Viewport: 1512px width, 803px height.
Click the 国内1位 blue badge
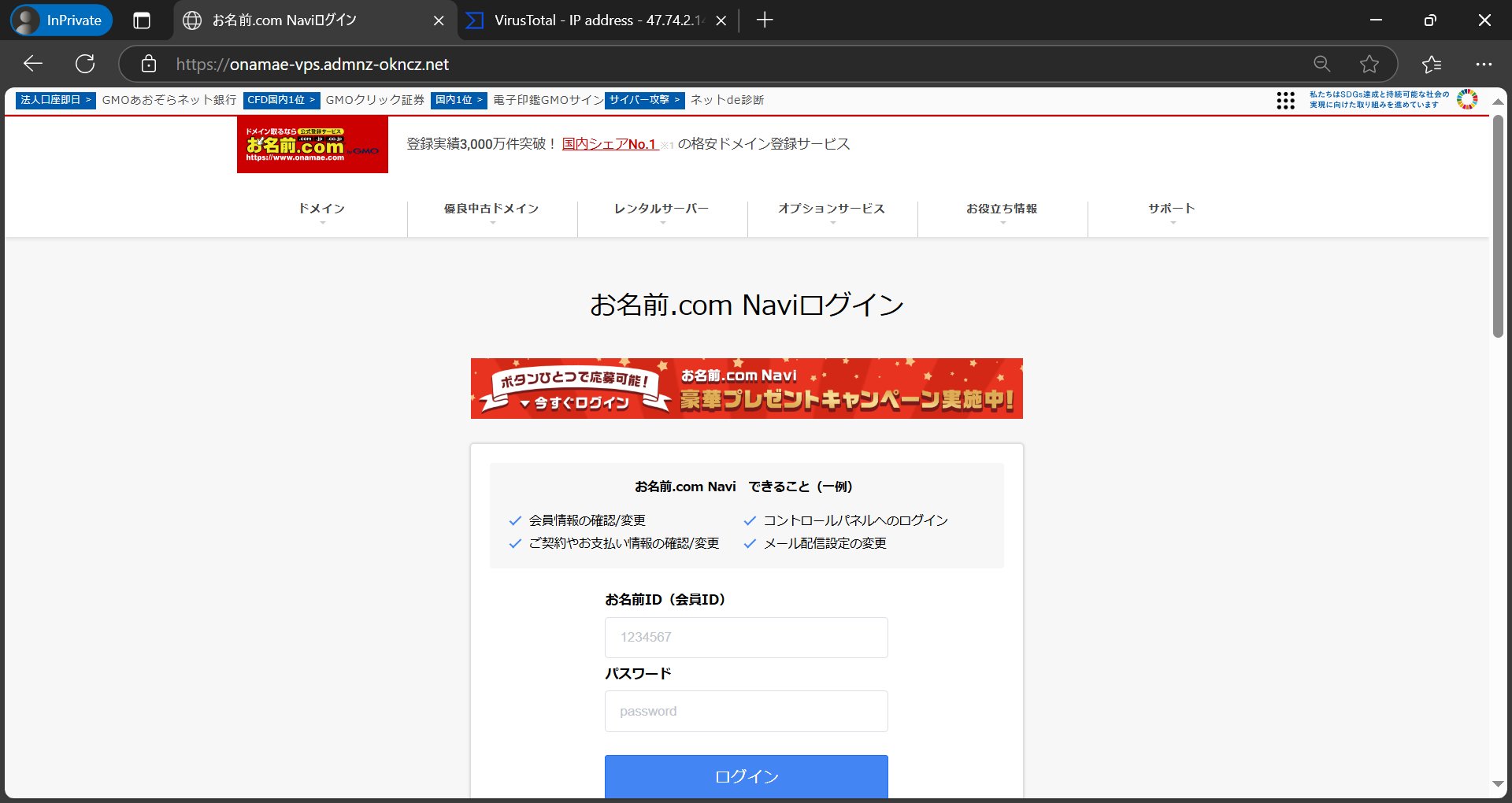(x=459, y=100)
